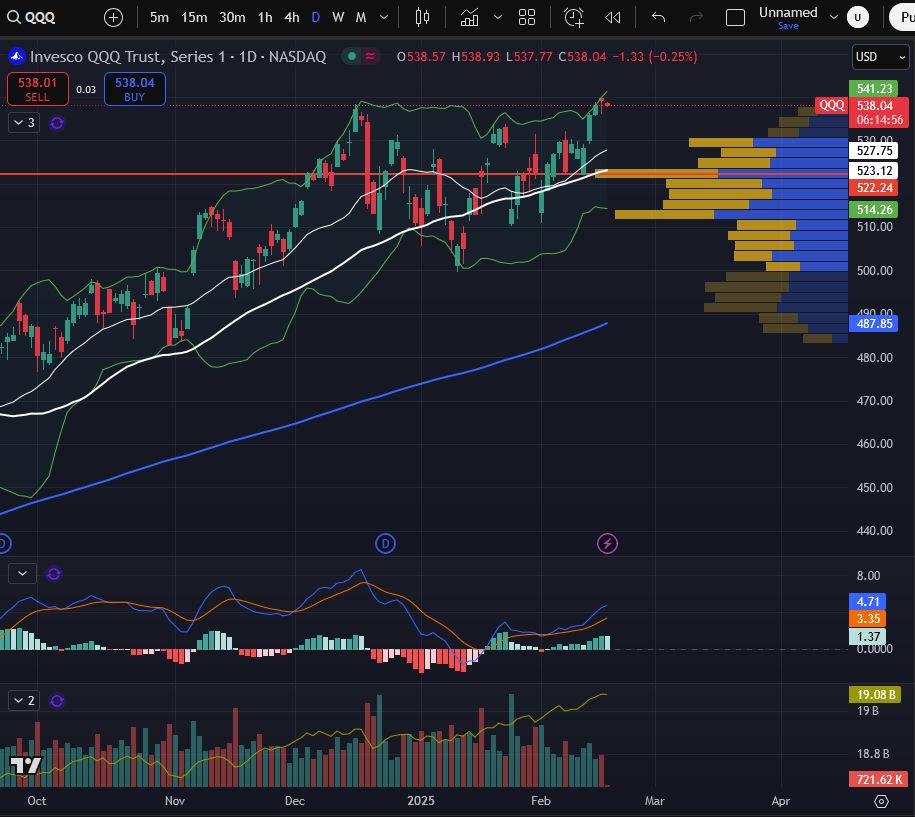Viewport: 915px width, 817px height.
Task: Open user profile avatar menu
Action: coord(858,18)
